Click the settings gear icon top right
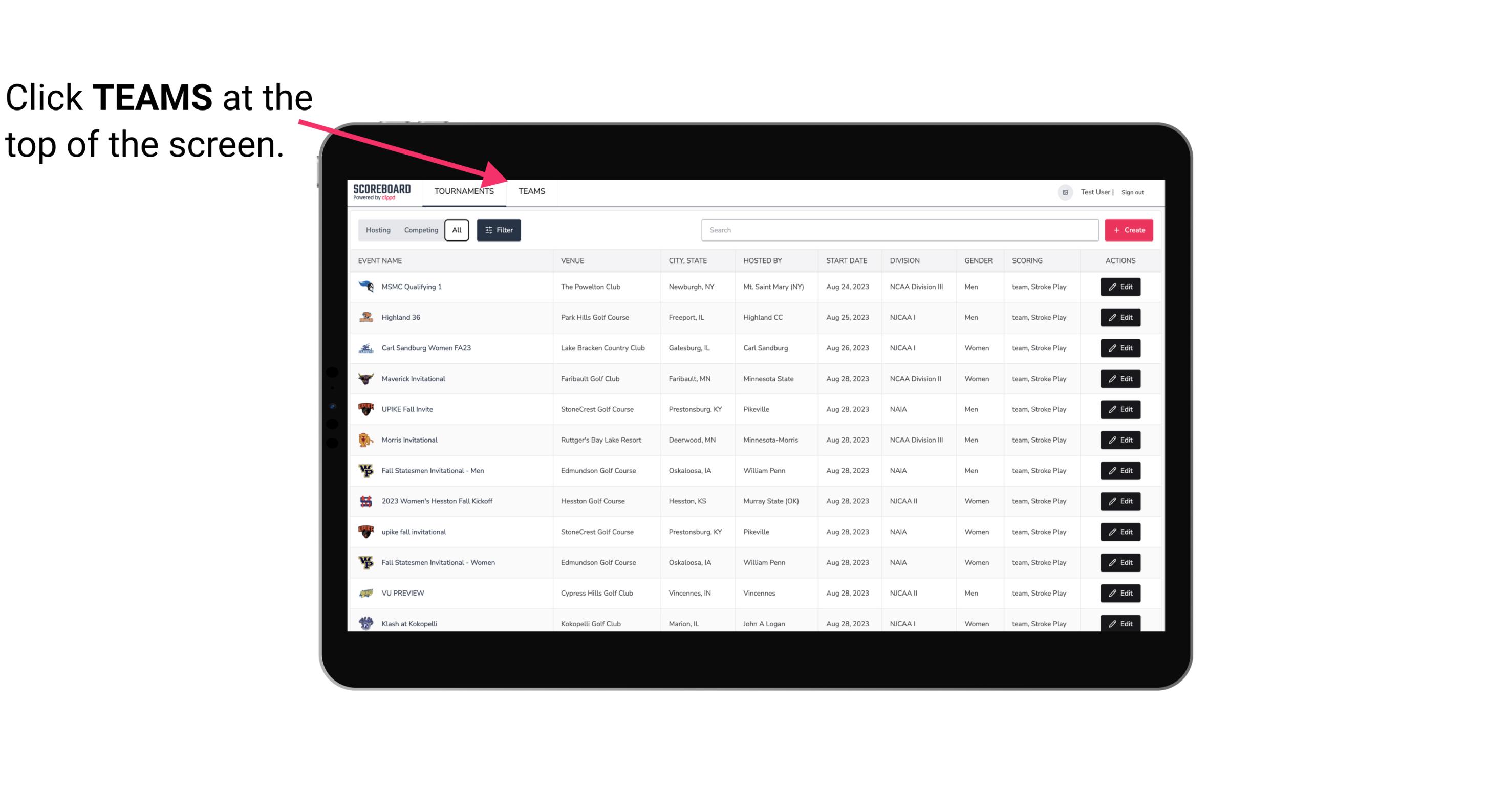The height and width of the screenshot is (812, 1510). click(x=1063, y=191)
